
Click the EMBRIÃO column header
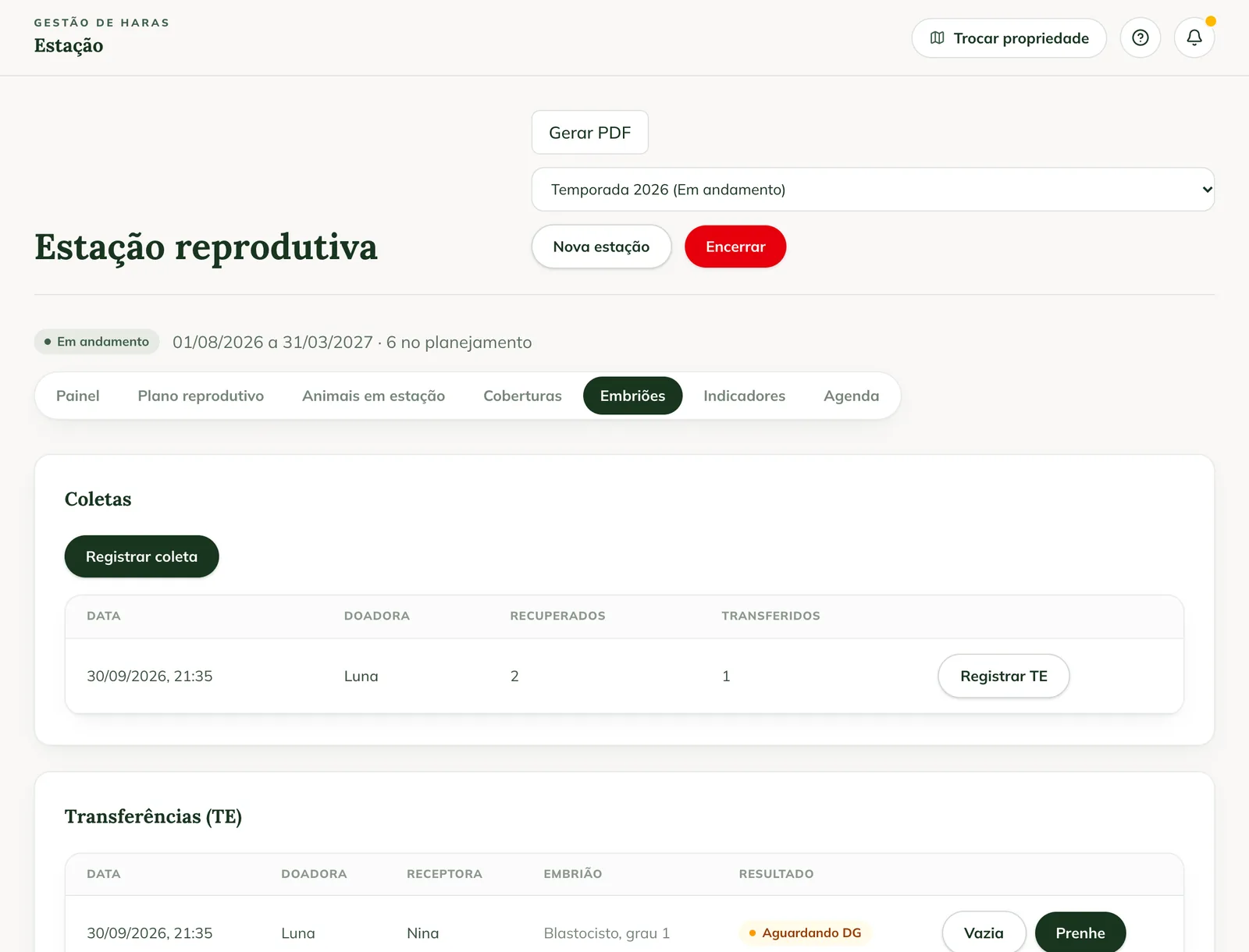572,874
